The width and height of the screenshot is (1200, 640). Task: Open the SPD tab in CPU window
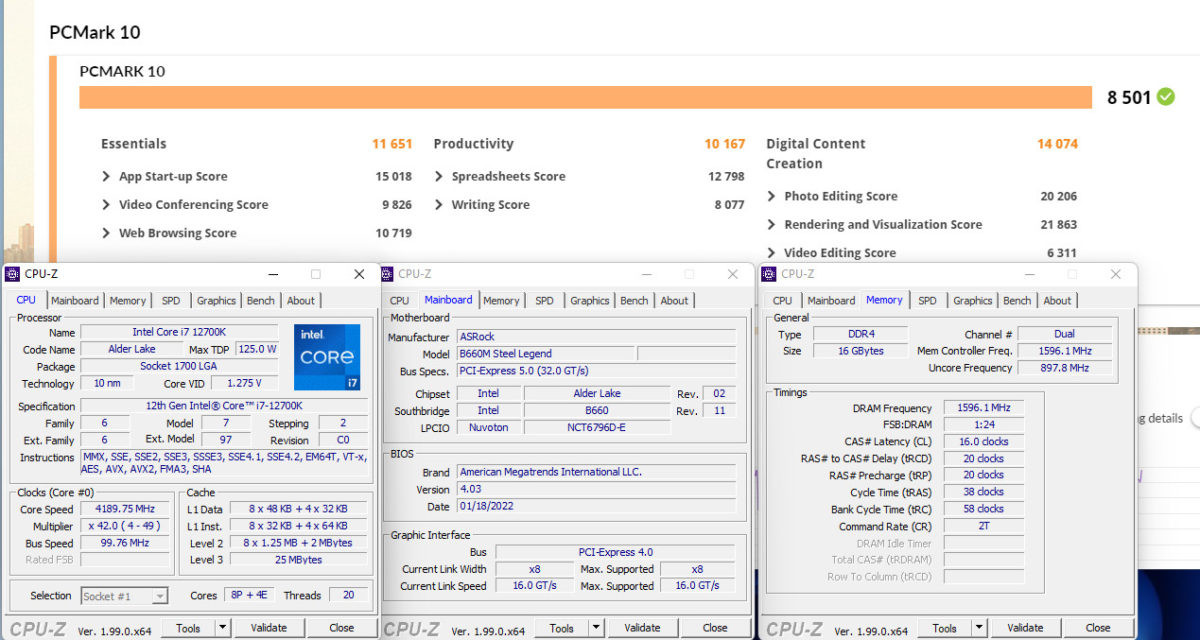click(171, 300)
